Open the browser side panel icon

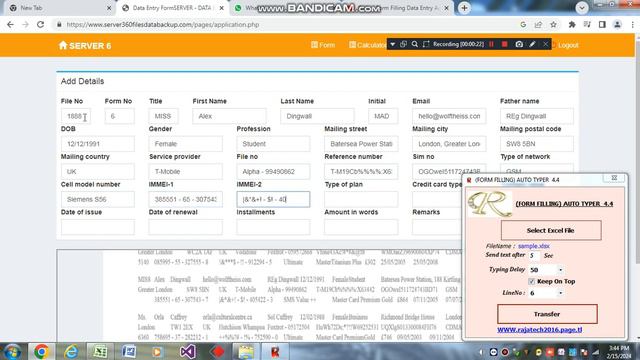pyautogui.click(x=602, y=24)
